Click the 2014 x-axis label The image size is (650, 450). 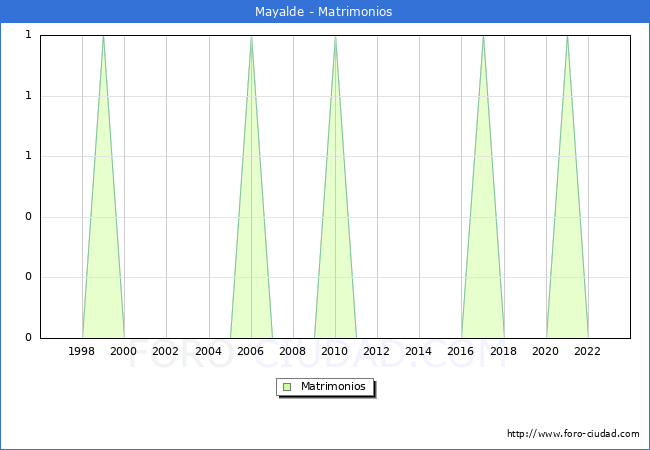[x=419, y=351]
